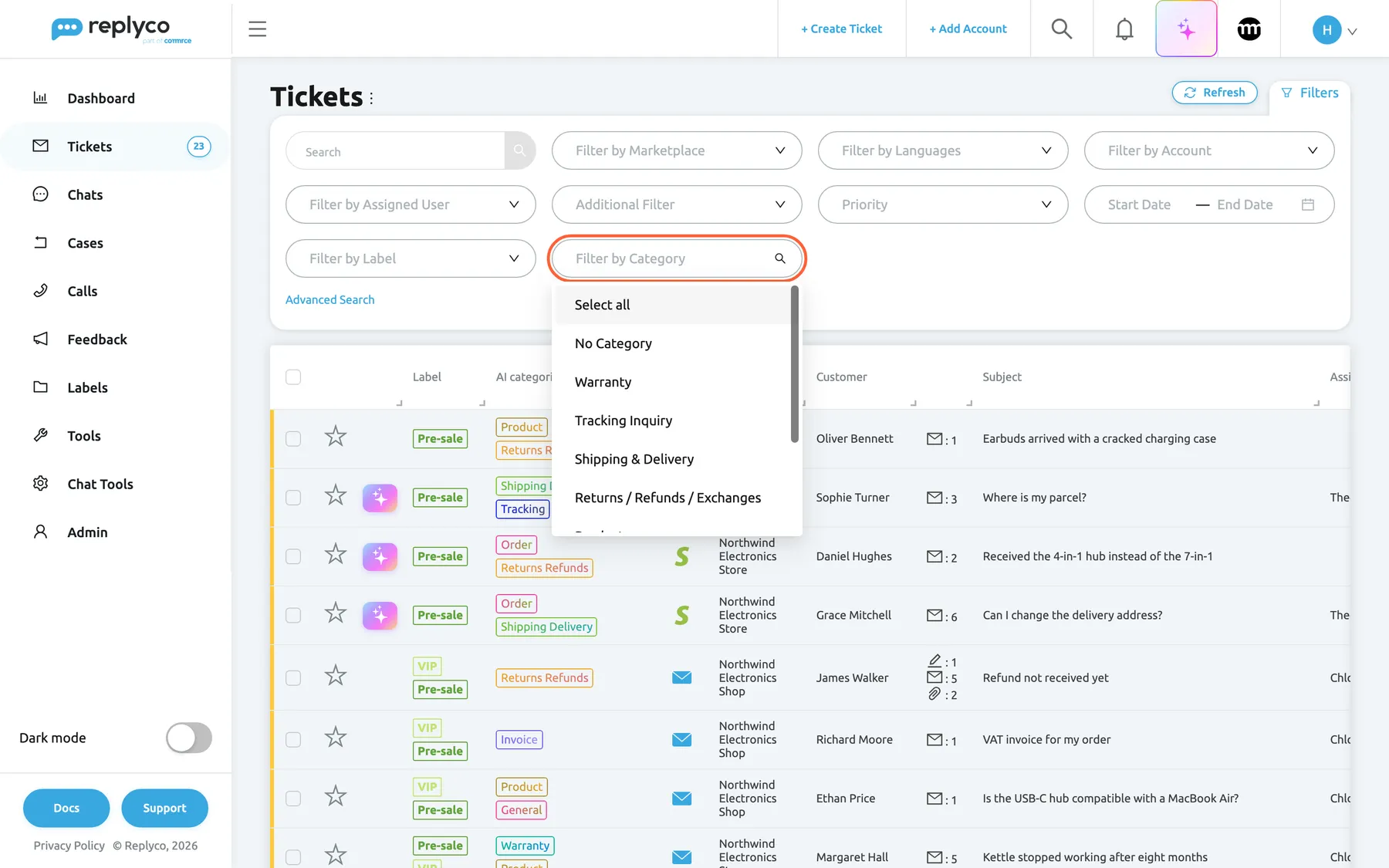Open Filter by Languages dropdown
Image resolution: width=1389 pixels, height=868 pixels.
click(943, 150)
